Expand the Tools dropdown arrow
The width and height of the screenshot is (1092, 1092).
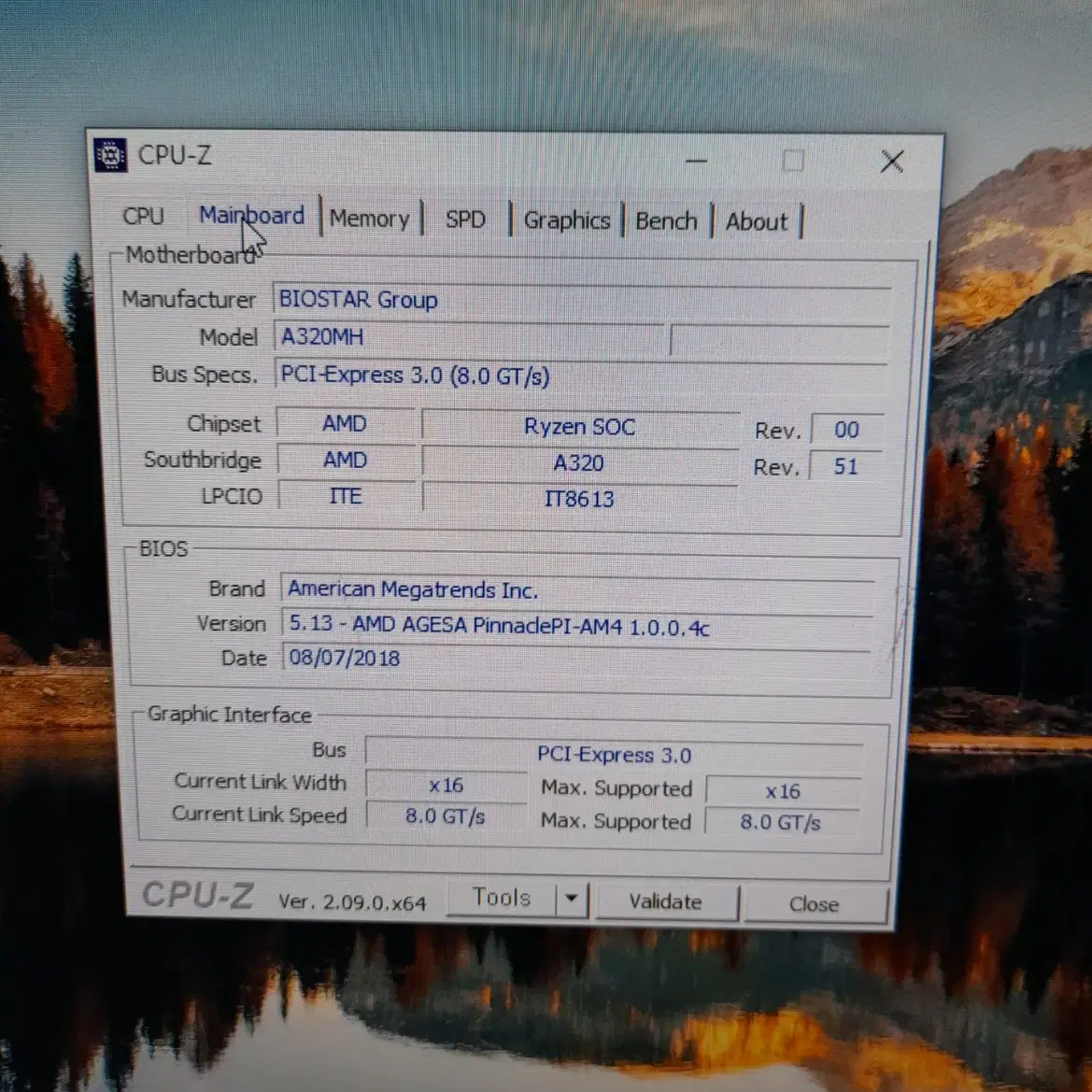[572, 899]
